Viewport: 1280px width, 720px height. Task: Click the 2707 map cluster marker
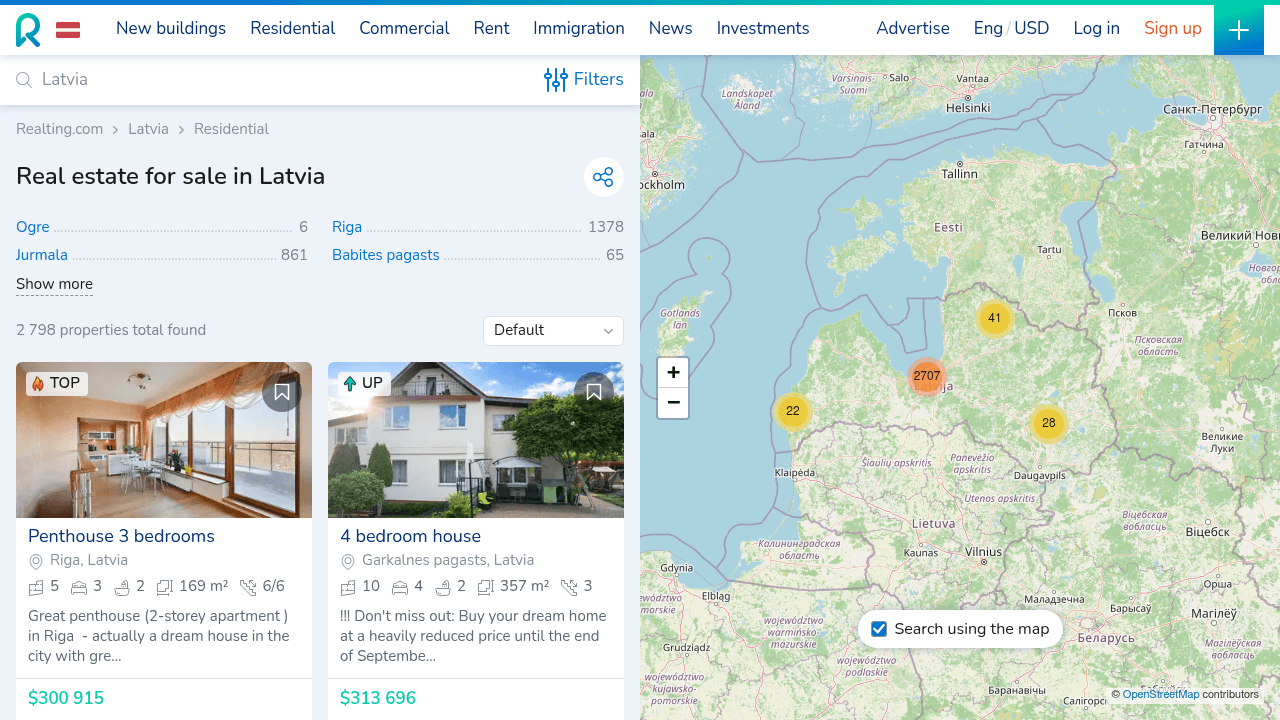click(927, 376)
